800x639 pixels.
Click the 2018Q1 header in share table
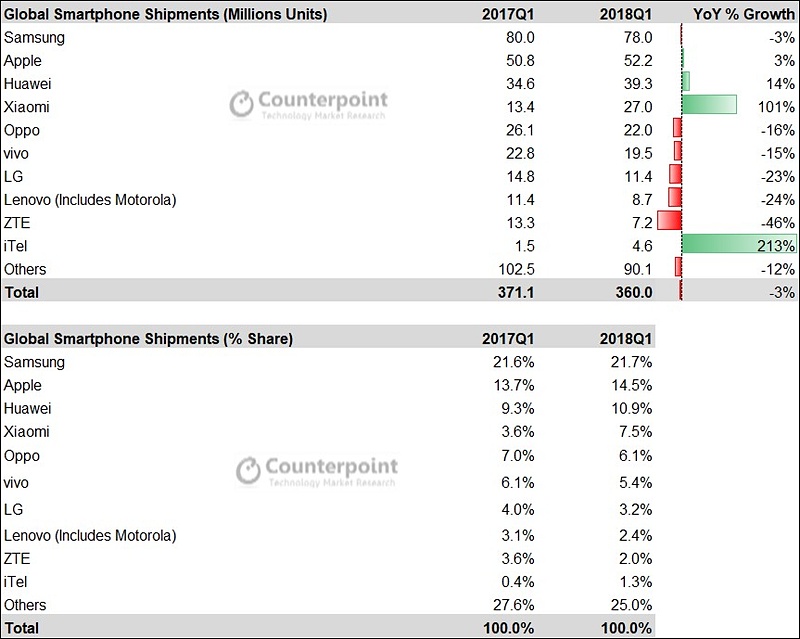[626, 339]
